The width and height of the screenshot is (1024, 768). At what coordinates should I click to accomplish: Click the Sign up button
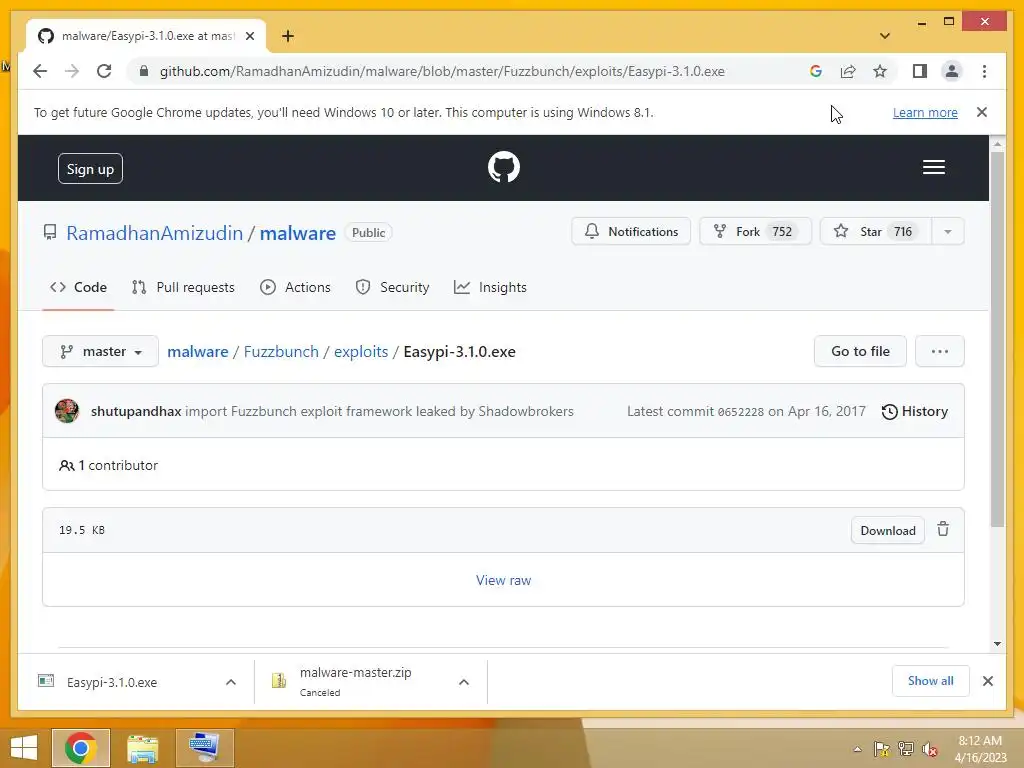coord(90,168)
